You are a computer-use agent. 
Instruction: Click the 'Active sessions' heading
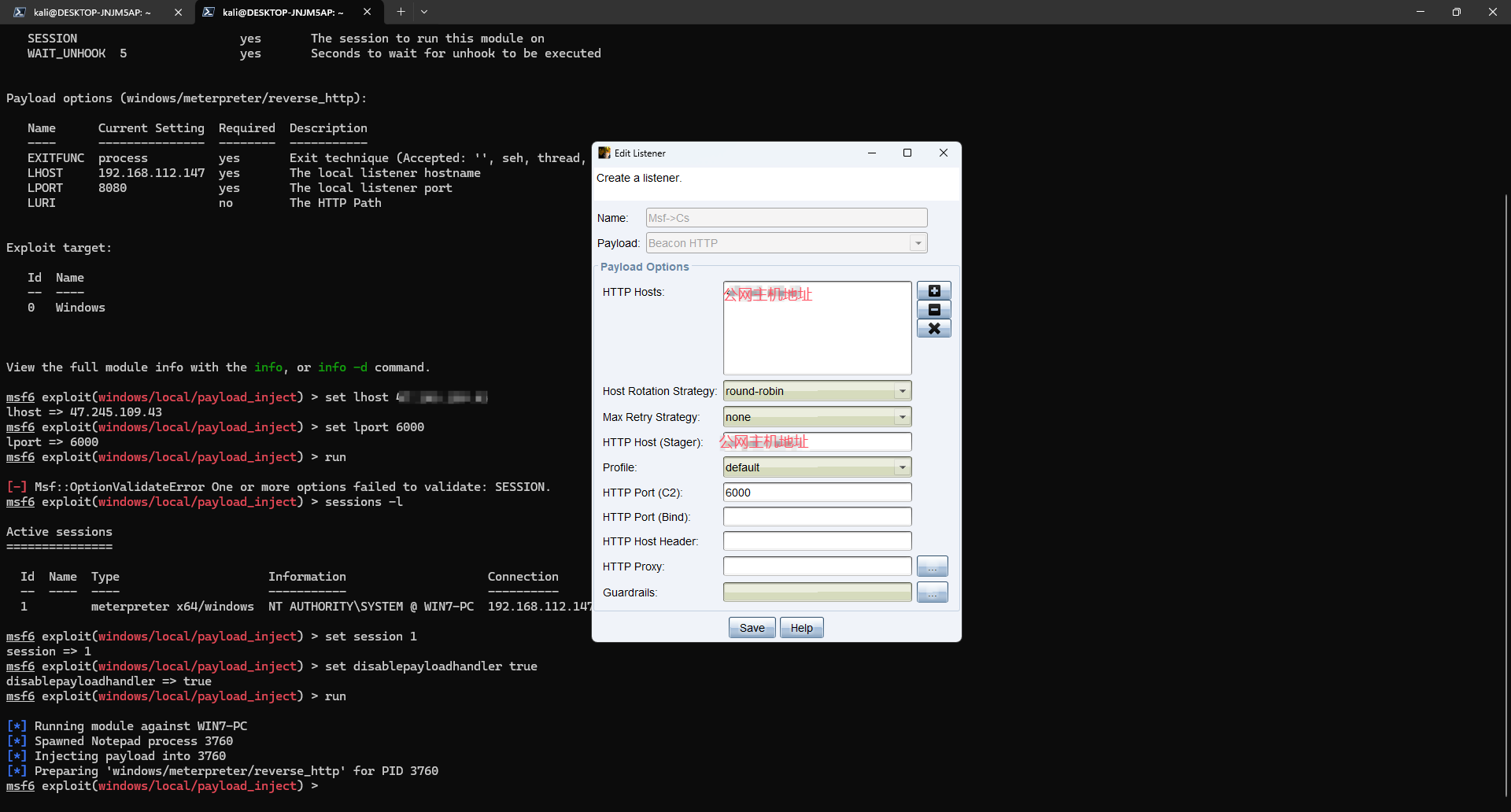pyautogui.click(x=59, y=532)
